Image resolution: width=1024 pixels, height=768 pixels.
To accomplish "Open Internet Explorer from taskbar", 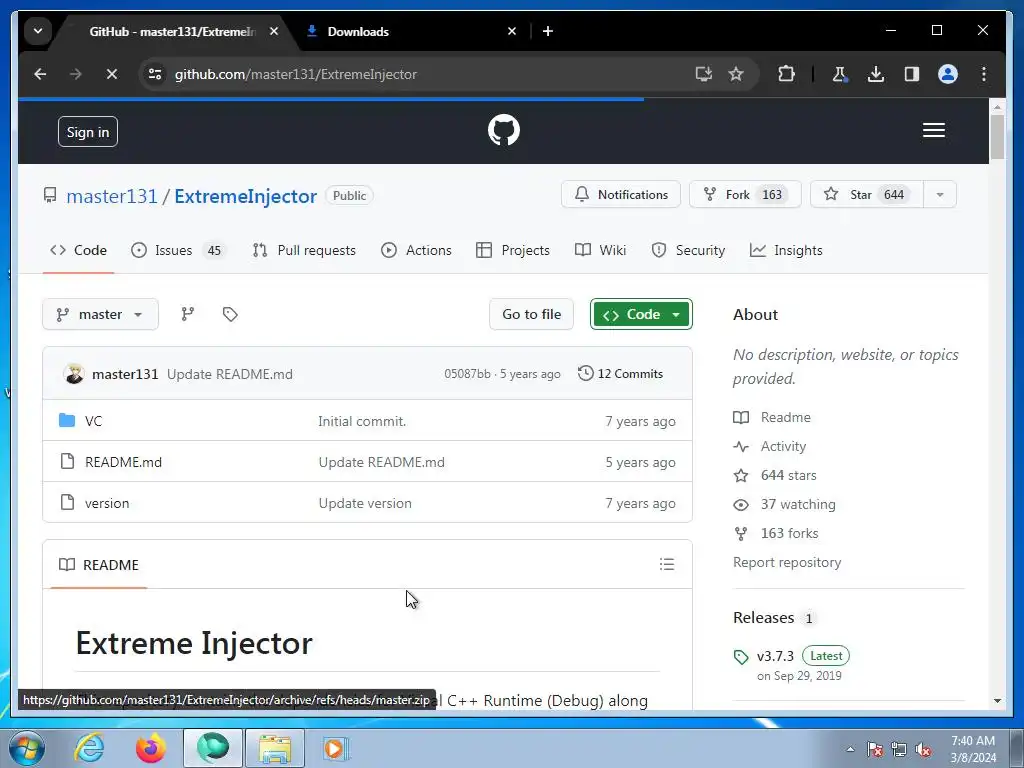I will (89, 748).
